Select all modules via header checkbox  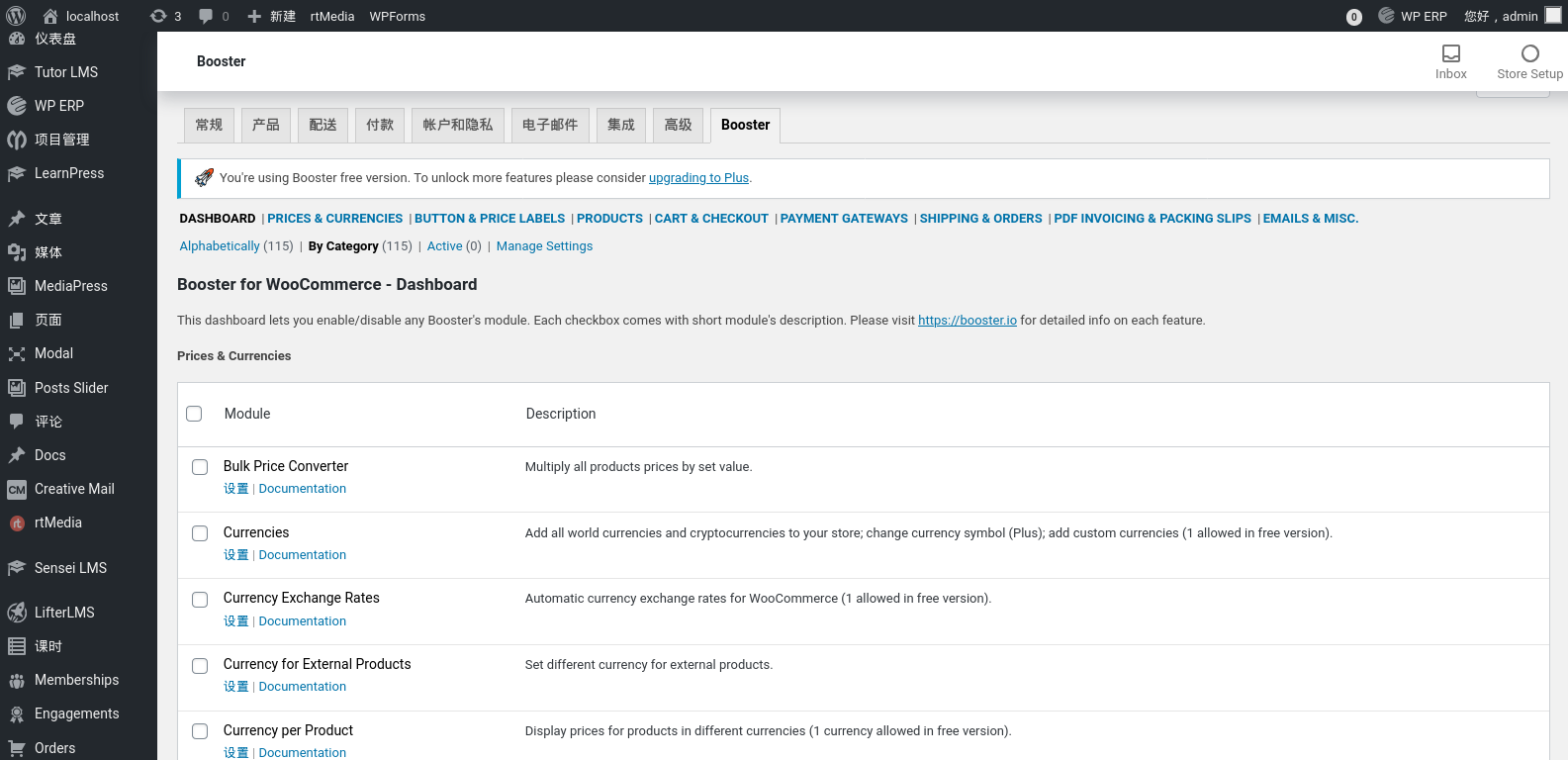(194, 414)
